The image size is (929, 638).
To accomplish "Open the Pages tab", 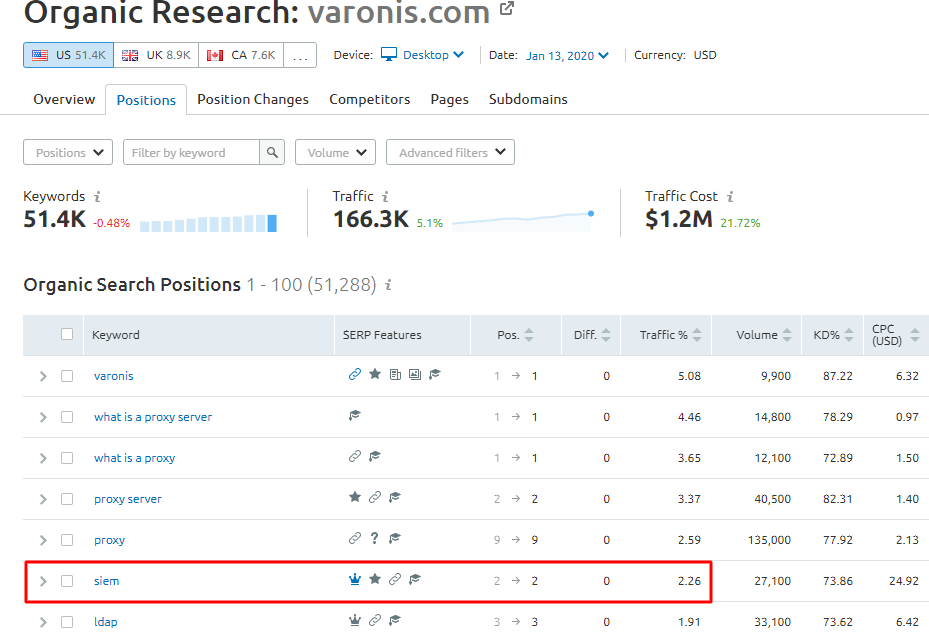I will pos(450,99).
